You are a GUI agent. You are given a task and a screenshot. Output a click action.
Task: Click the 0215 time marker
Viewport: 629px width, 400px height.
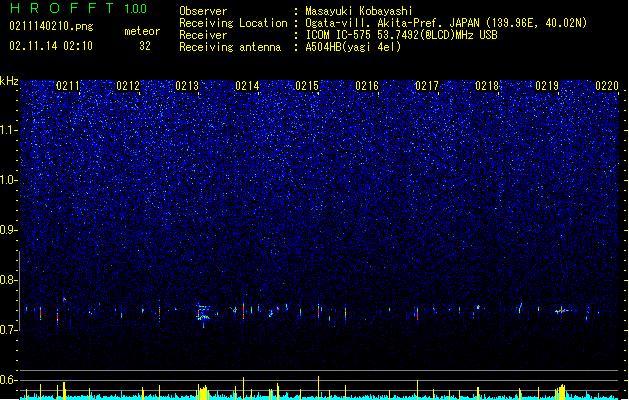(307, 86)
